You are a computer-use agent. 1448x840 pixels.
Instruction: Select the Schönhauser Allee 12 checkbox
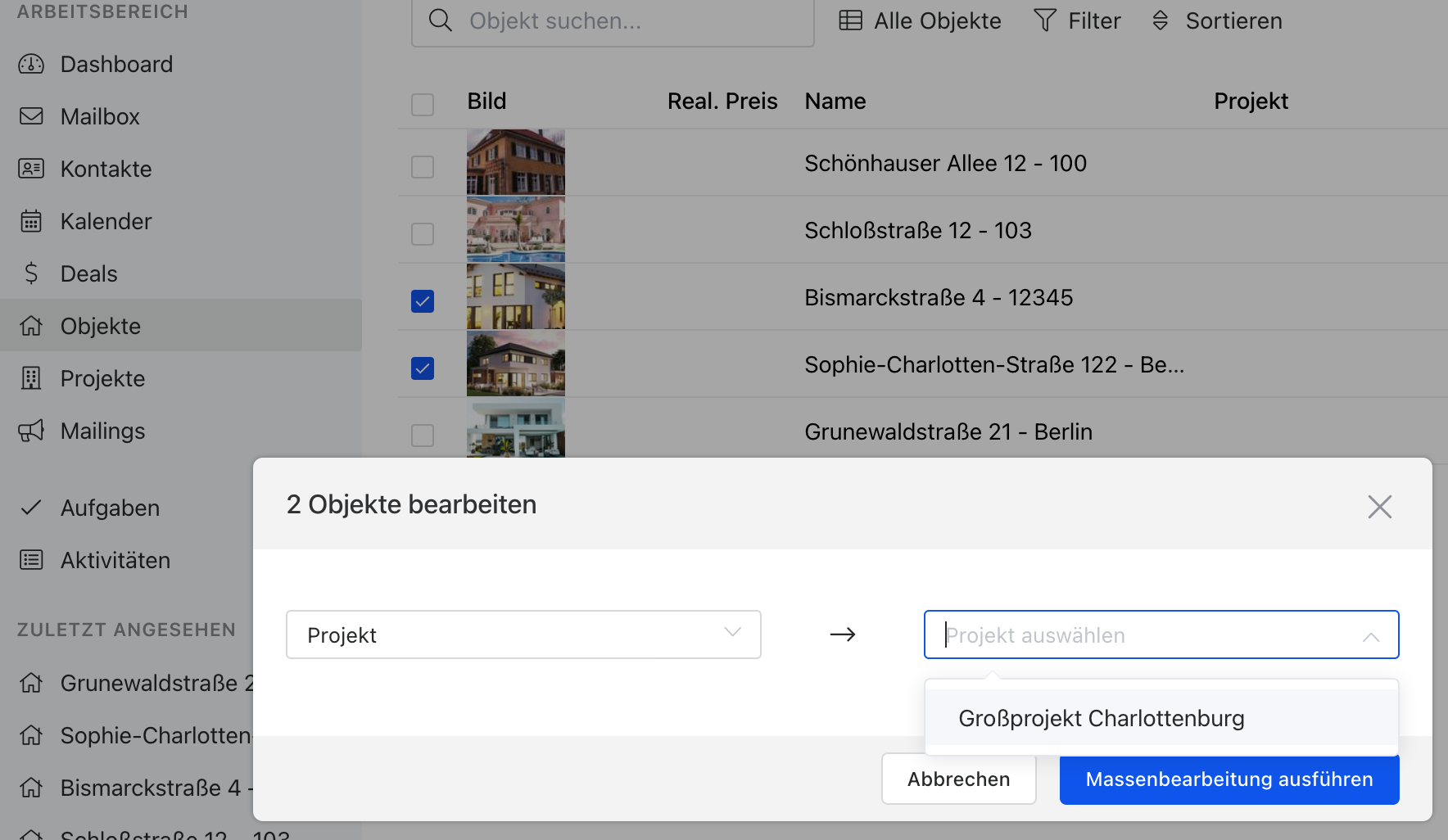[423, 167]
